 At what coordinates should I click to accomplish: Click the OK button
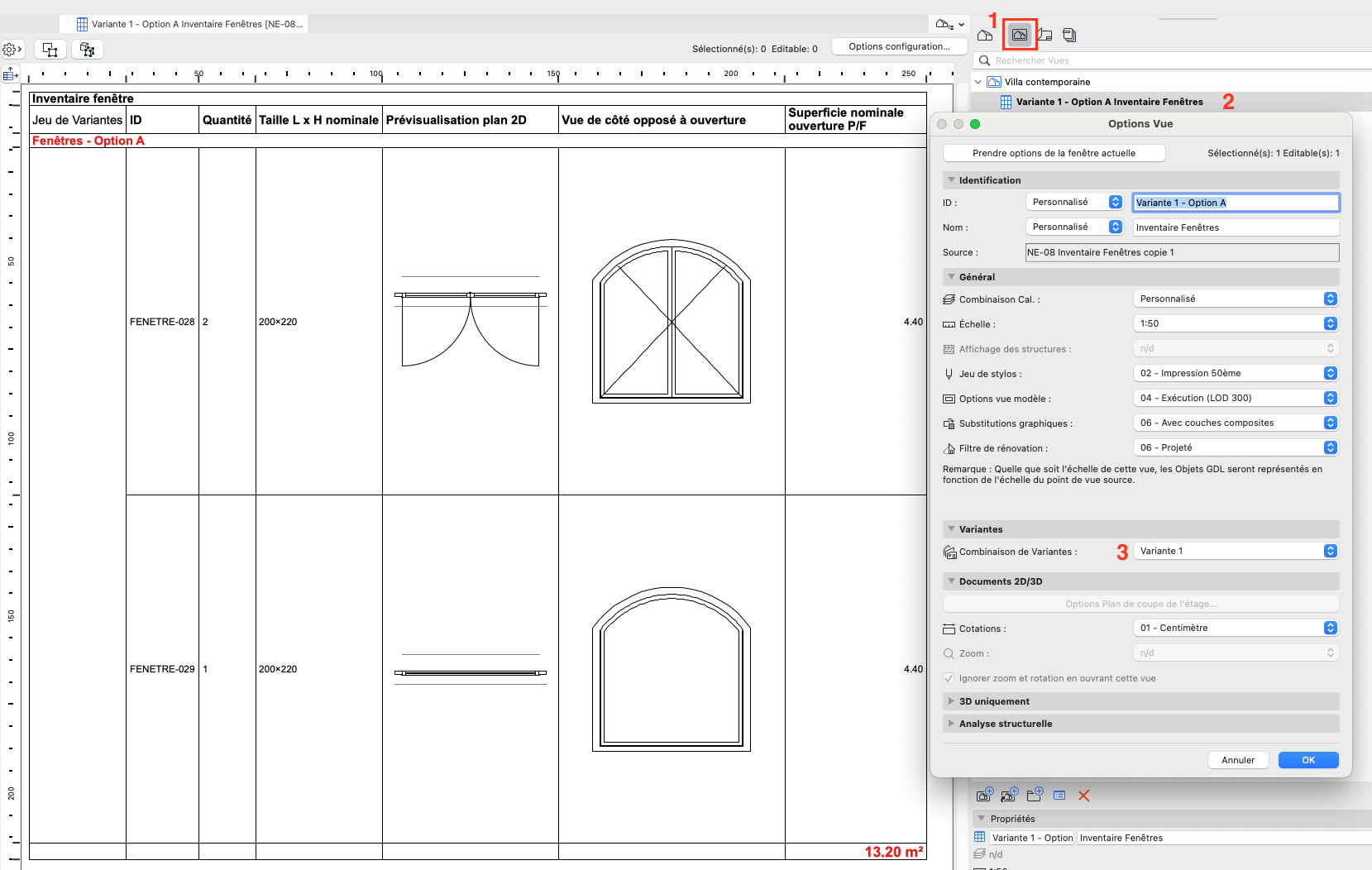coord(1308,760)
